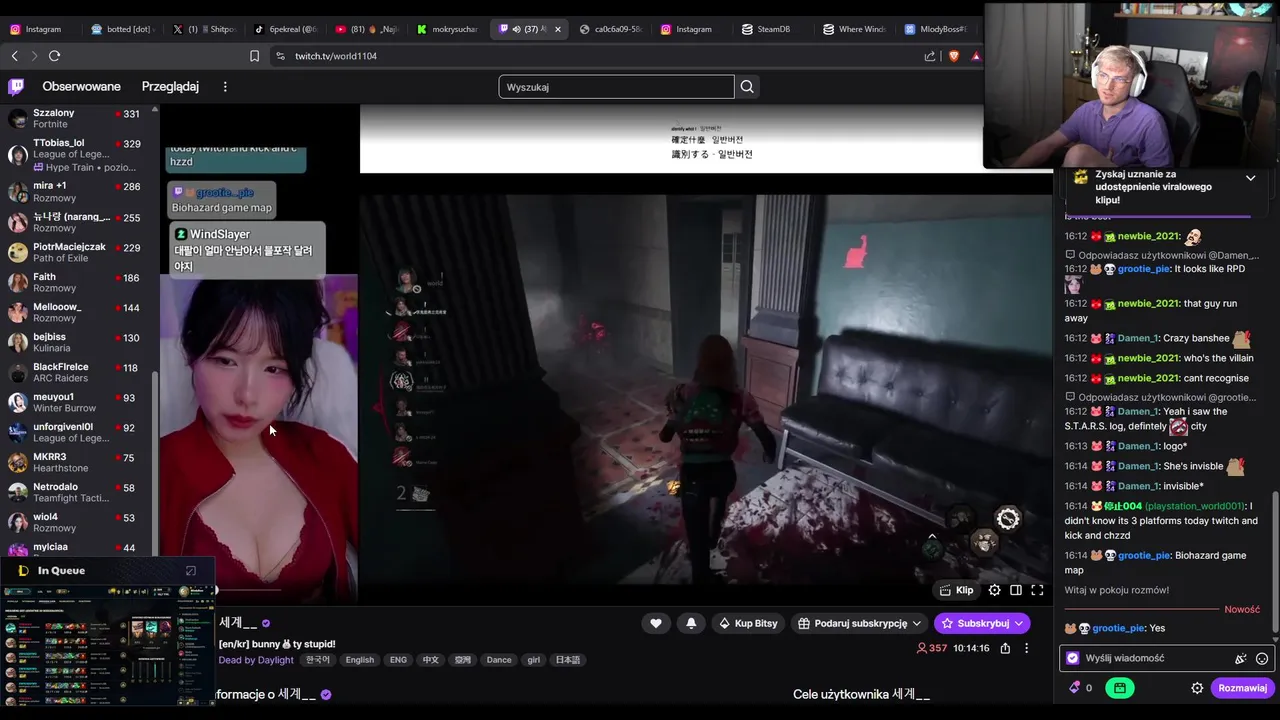
Task: Reload the current page
Action: [x=54, y=56]
